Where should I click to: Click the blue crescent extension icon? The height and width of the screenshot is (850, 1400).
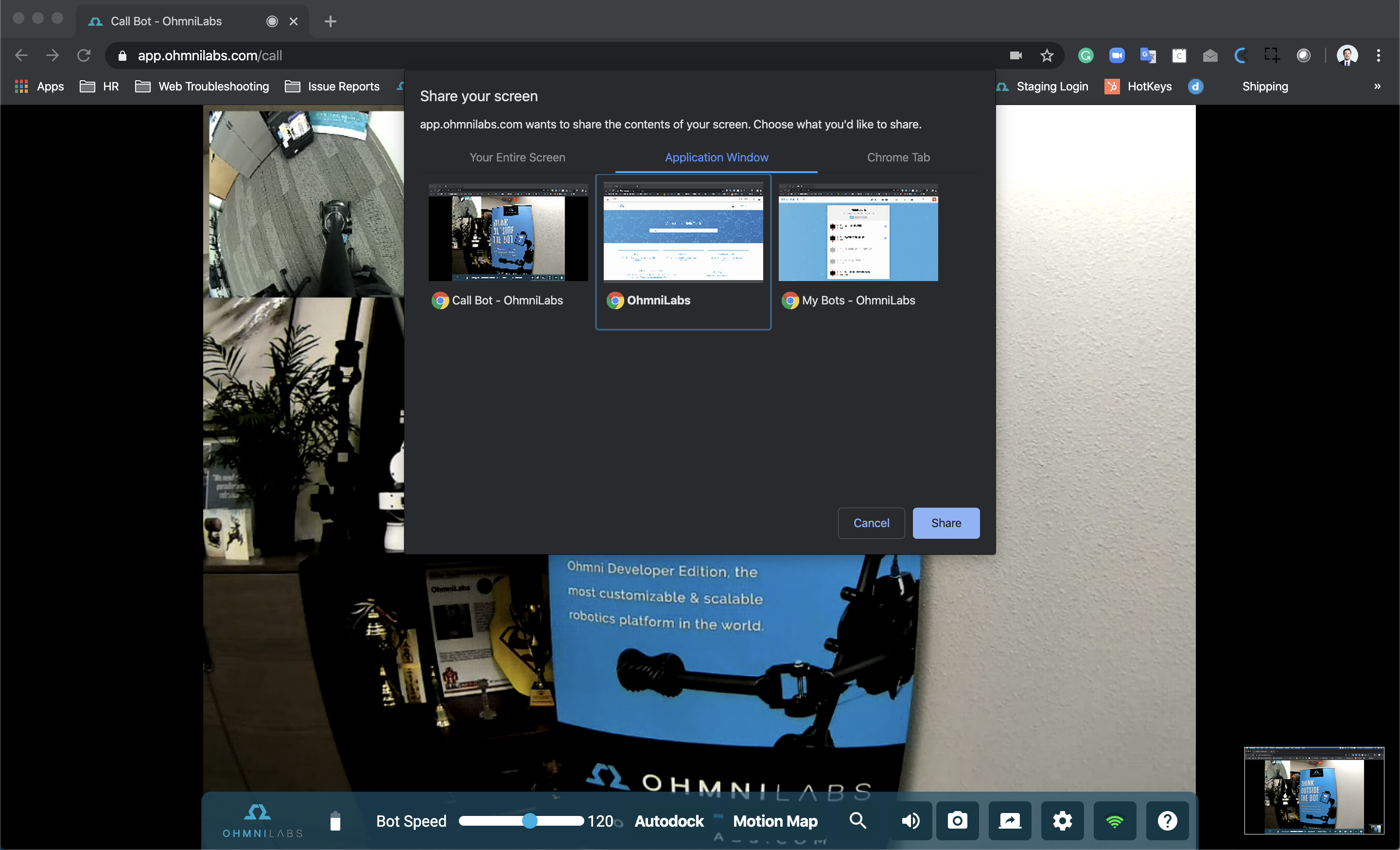[x=1241, y=55]
